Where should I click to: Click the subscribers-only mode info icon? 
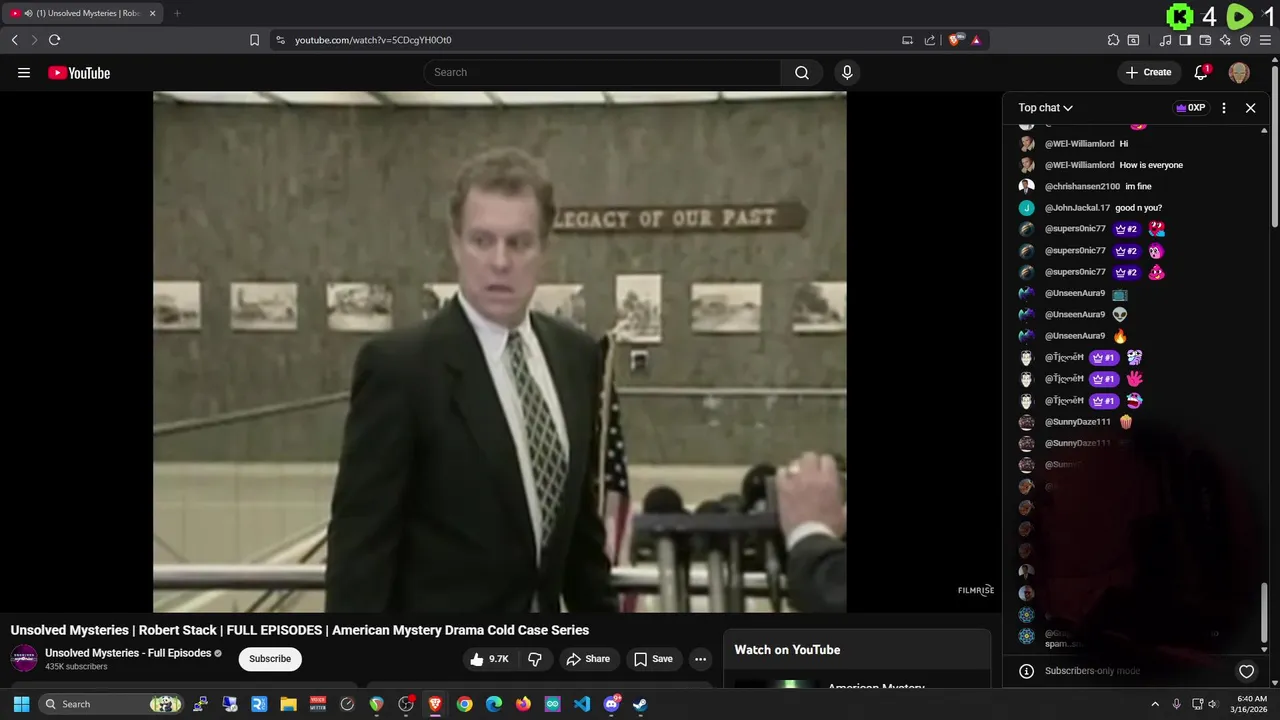1026,671
